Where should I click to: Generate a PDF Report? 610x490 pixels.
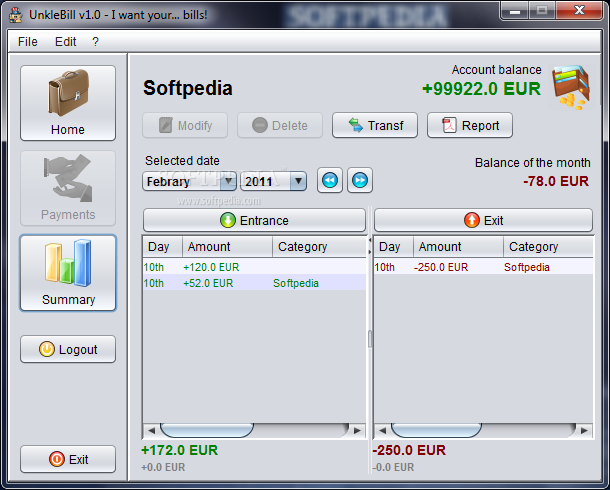(470, 126)
